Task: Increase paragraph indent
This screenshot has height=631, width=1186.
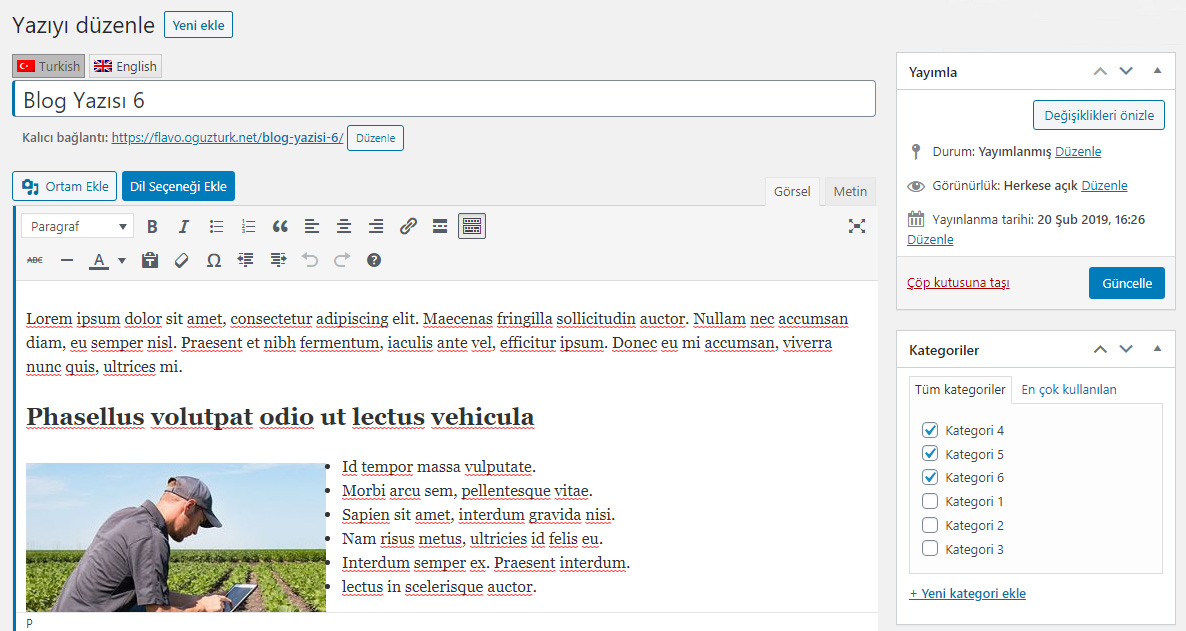Action: click(x=278, y=260)
